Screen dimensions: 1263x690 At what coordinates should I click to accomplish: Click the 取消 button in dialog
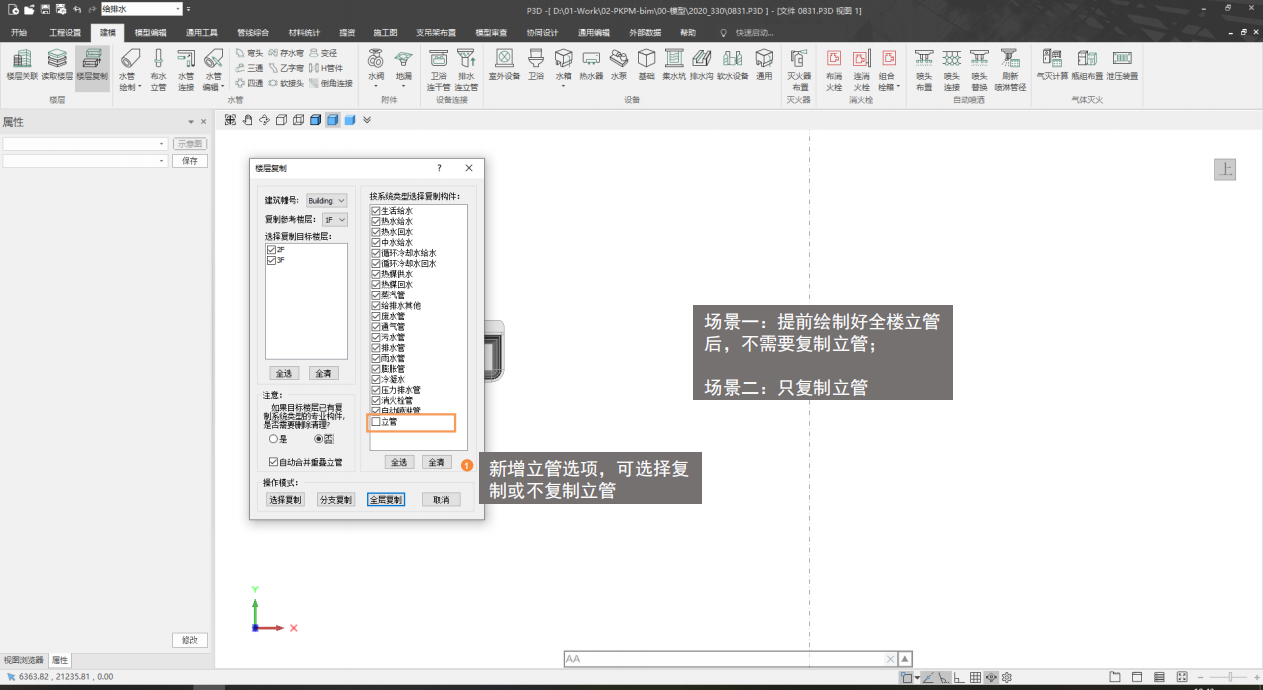[441, 499]
